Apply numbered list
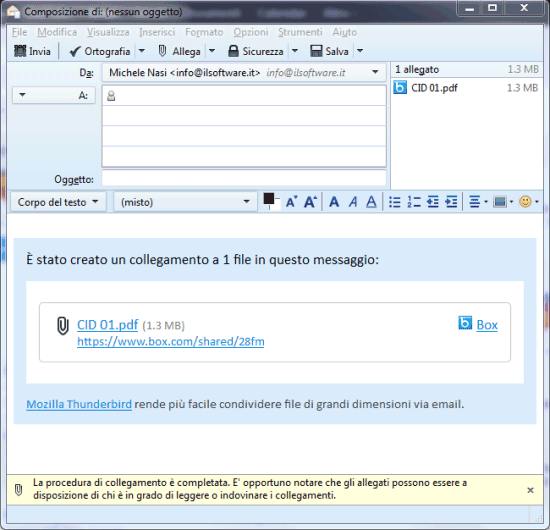Screen dimensions: 550x530 414,202
